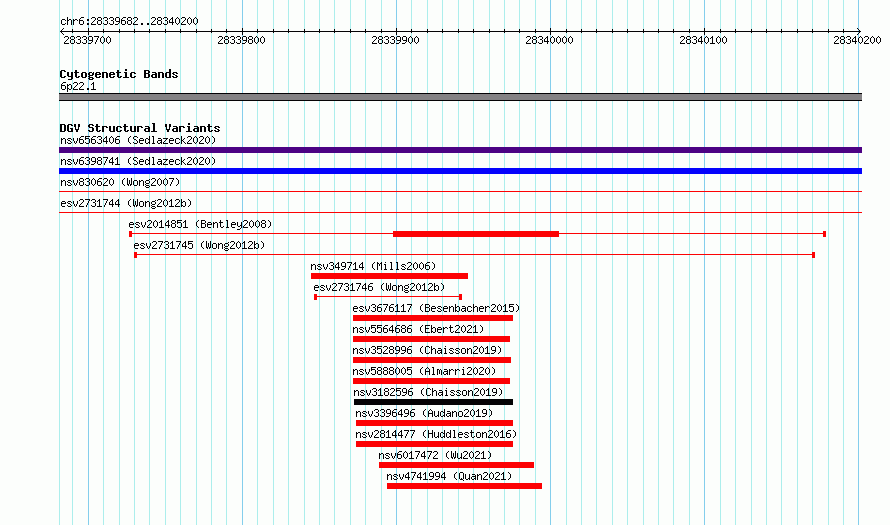Click the 6p22.1 band label
The image size is (890, 525).
[78, 86]
